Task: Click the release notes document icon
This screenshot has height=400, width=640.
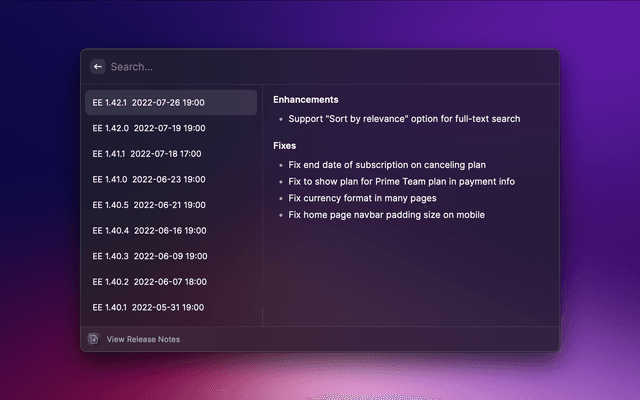Action: [x=93, y=339]
